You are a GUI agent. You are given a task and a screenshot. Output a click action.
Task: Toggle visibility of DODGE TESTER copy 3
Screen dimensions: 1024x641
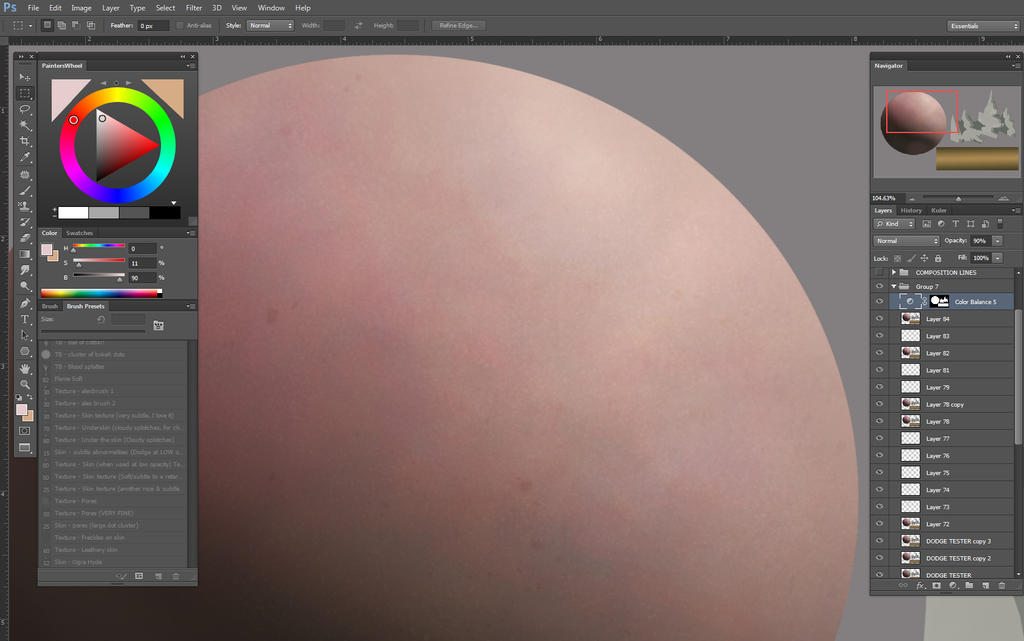(x=879, y=540)
